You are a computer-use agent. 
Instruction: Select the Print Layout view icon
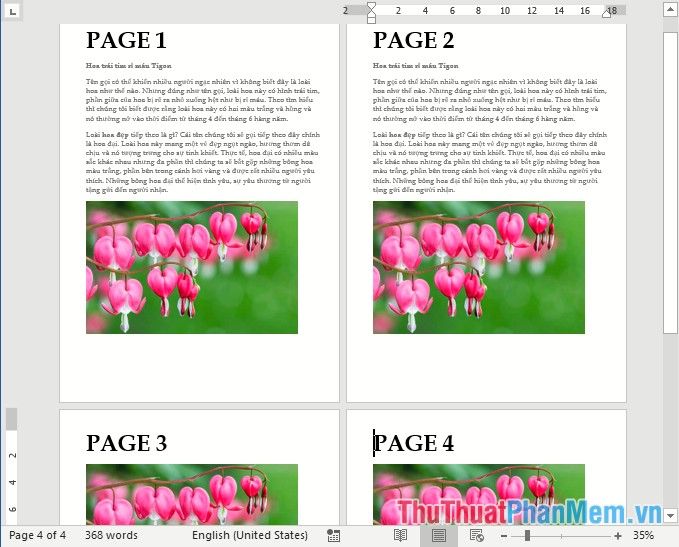(438, 536)
